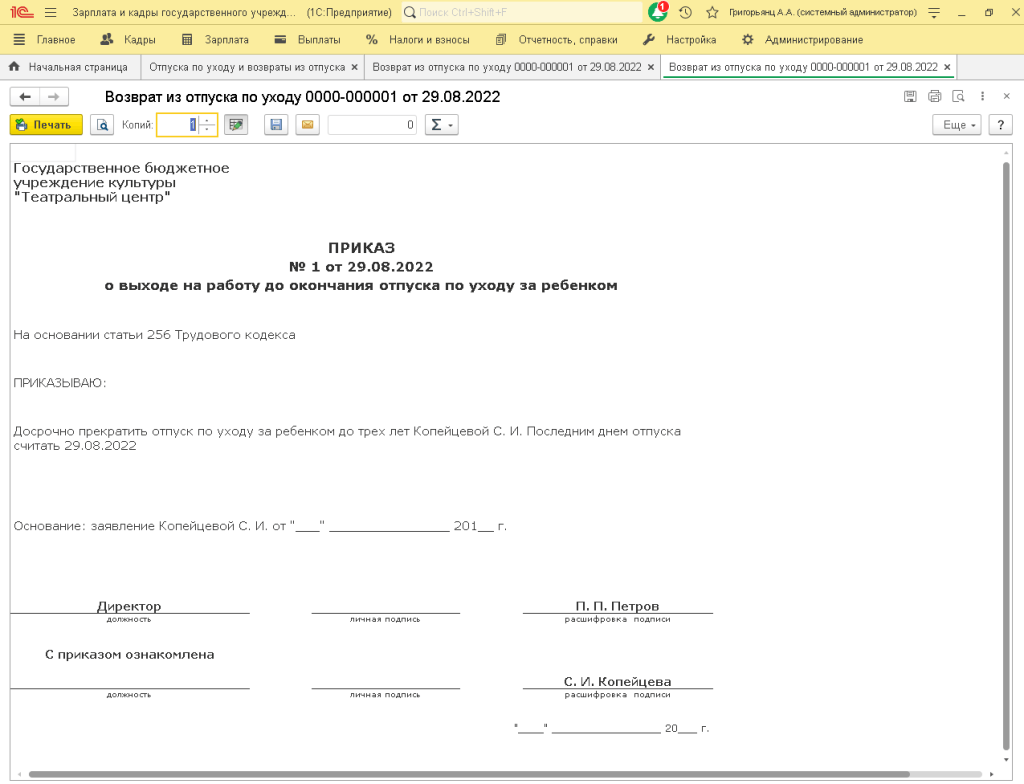1024x784 pixels.
Task: Click the horizontal scrollbar at bottom
Action: pyautogui.click(x=468, y=774)
